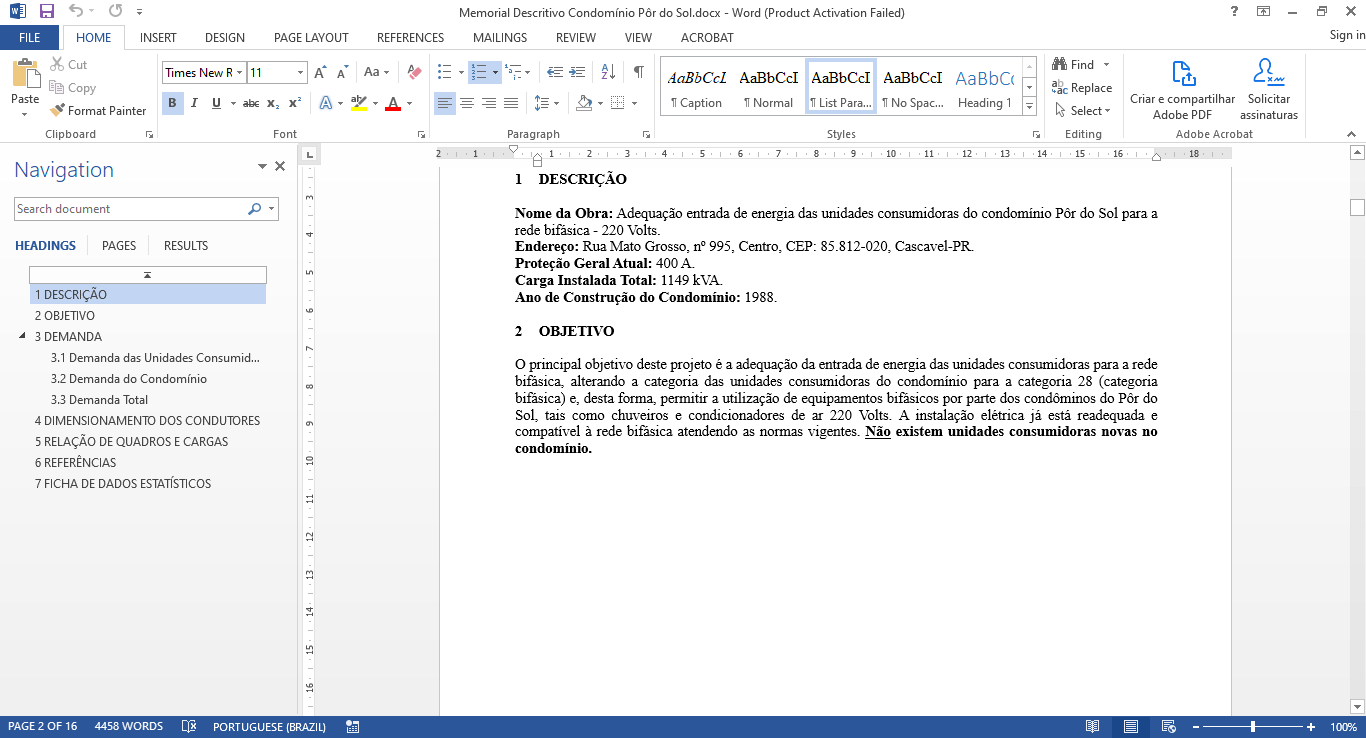Navigate to 6 REFERÊNCIAS heading
Screen dimensions: 1366x738
[x=75, y=463]
